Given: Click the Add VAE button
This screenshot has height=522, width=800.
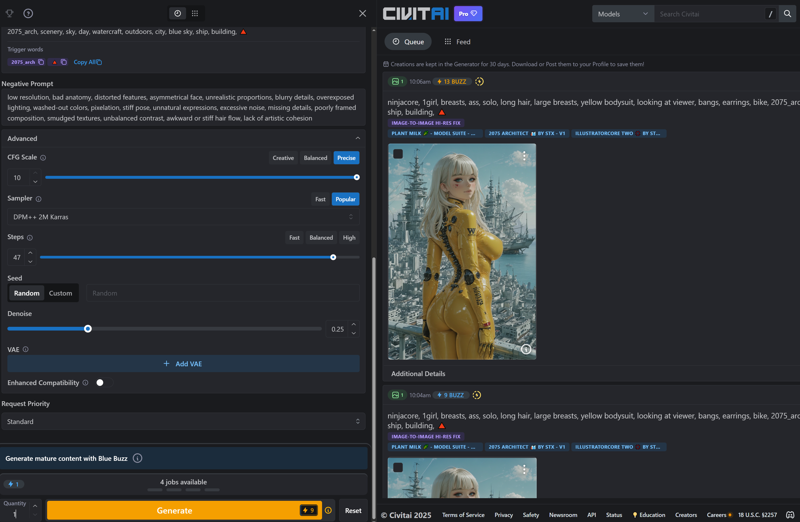Looking at the screenshot, I should click(x=183, y=364).
